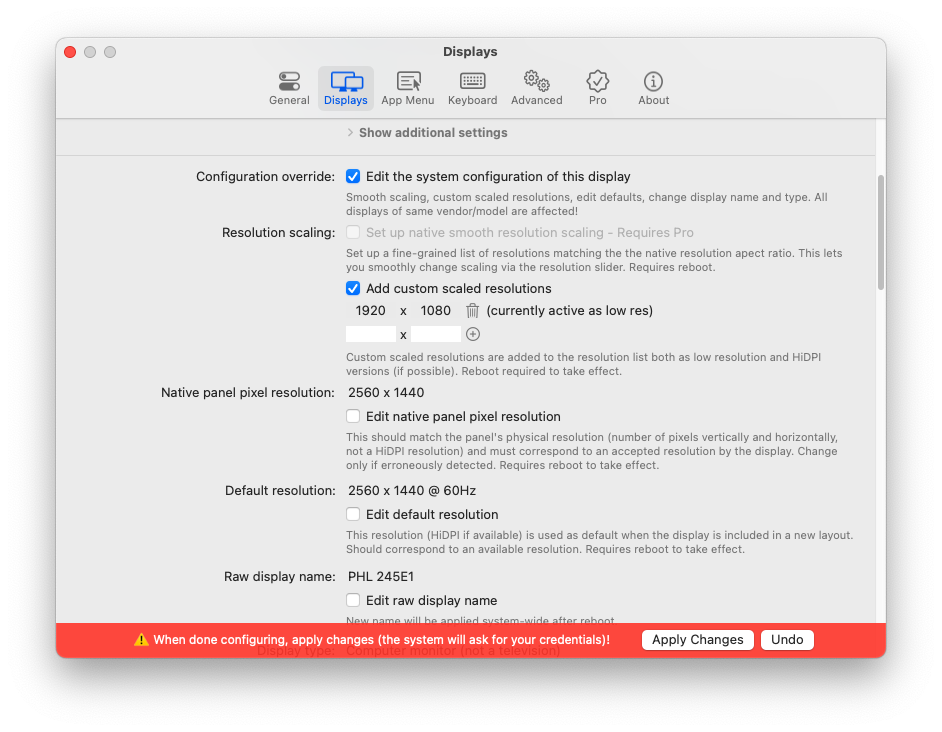942x732 pixels.
Task: Open the Pro section icon
Action: tap(597, 87)
